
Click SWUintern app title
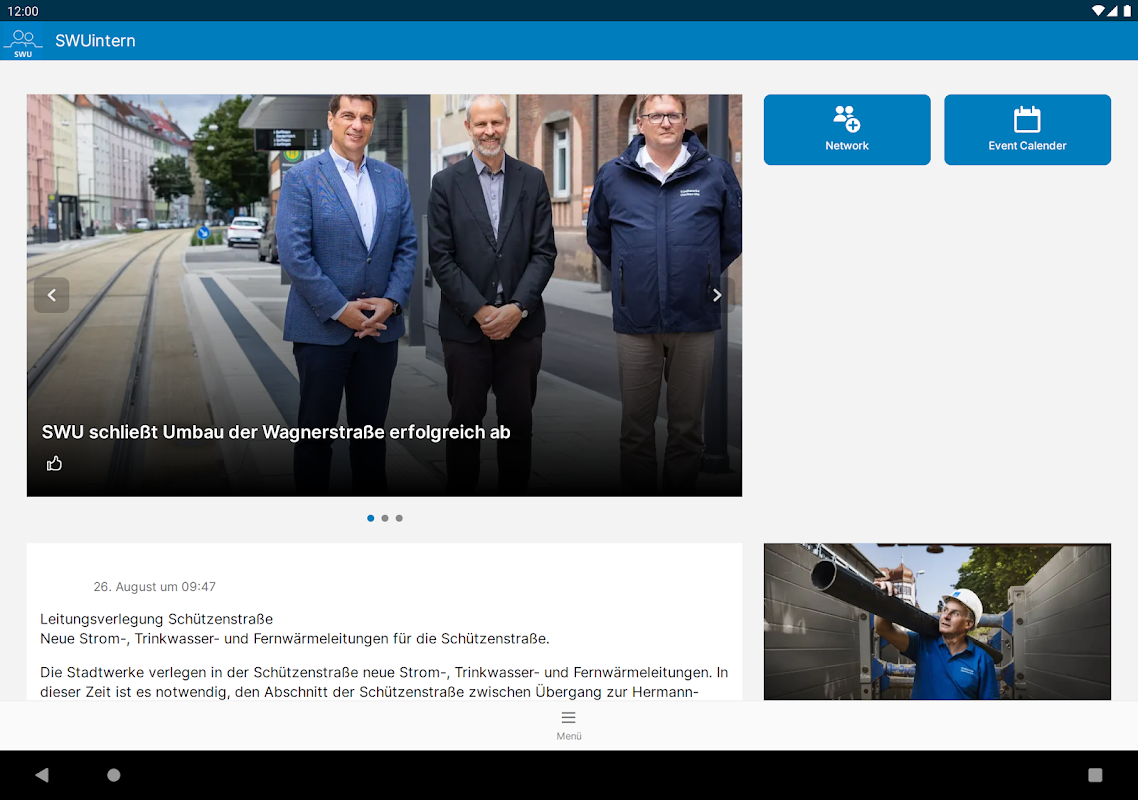(x=95, y=41)
